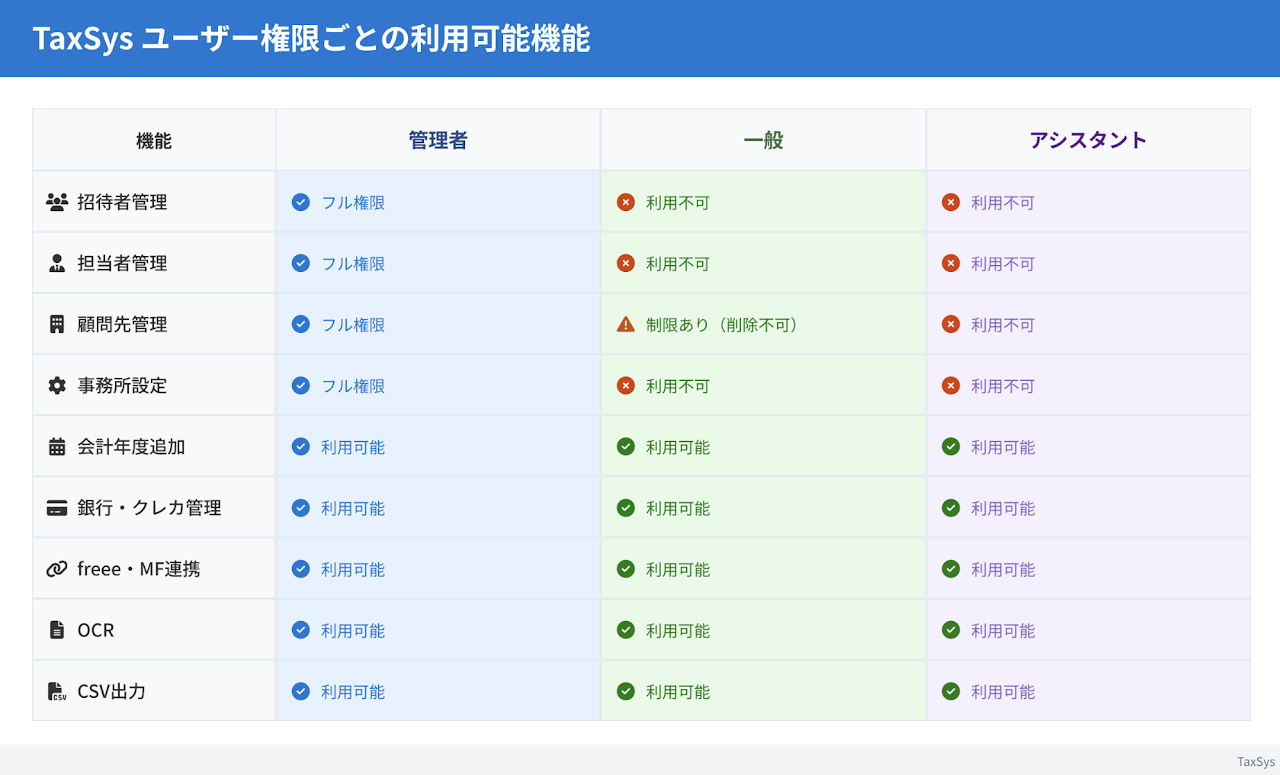Select the アシスタント column header

1088,140
